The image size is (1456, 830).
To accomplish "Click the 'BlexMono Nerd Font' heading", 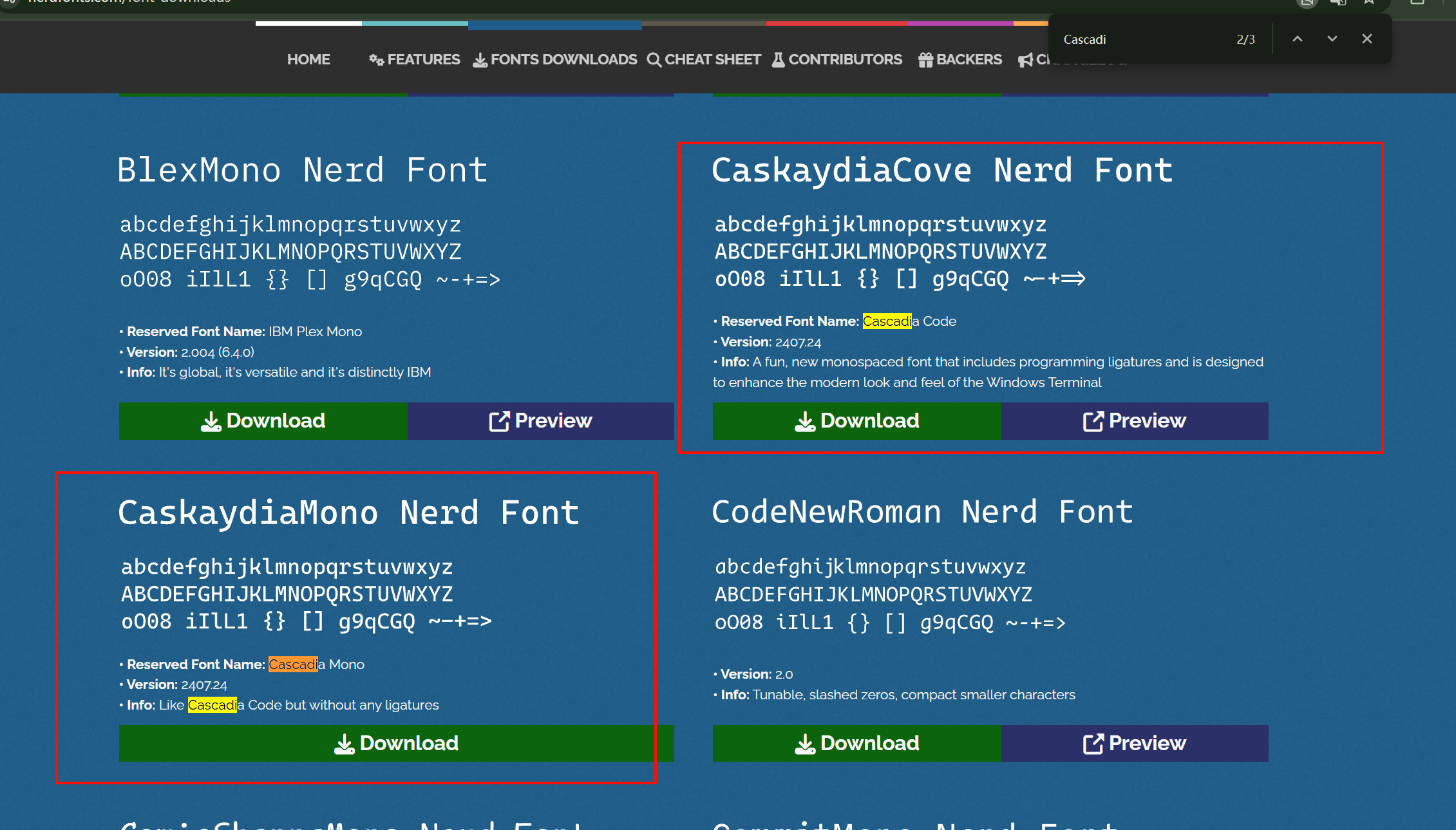I will coord(303,170).
